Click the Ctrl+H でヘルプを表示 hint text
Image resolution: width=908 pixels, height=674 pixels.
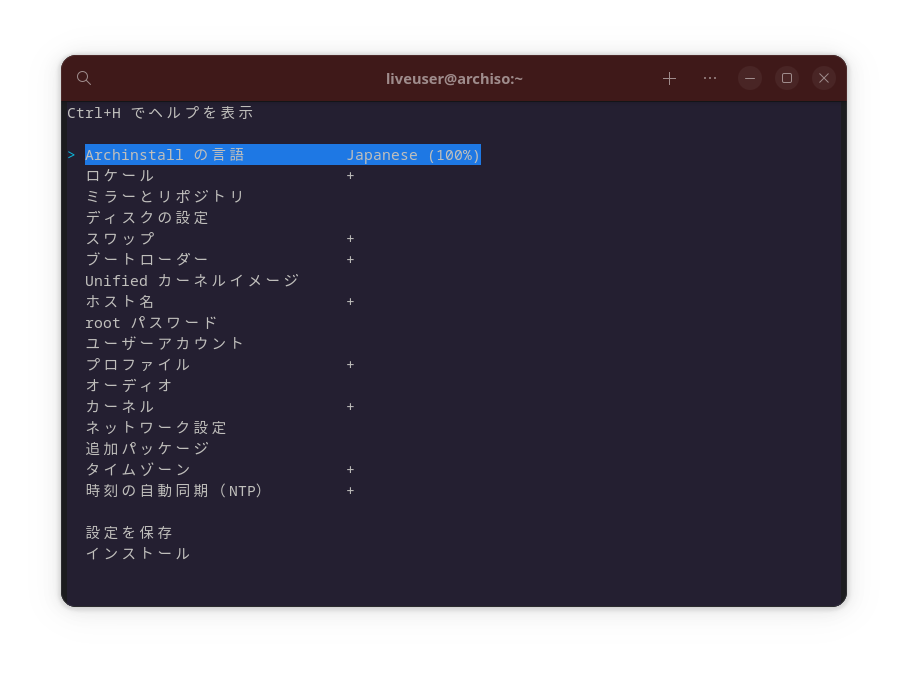160,113
